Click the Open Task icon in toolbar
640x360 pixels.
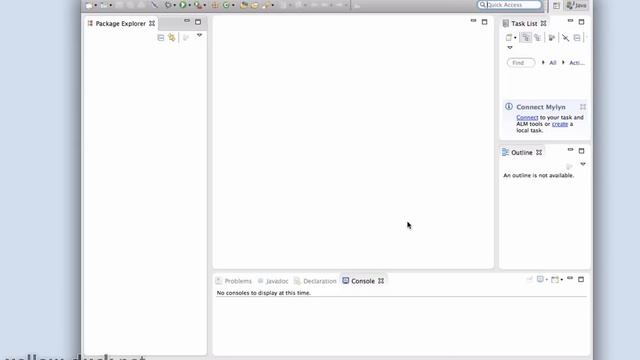254,5
